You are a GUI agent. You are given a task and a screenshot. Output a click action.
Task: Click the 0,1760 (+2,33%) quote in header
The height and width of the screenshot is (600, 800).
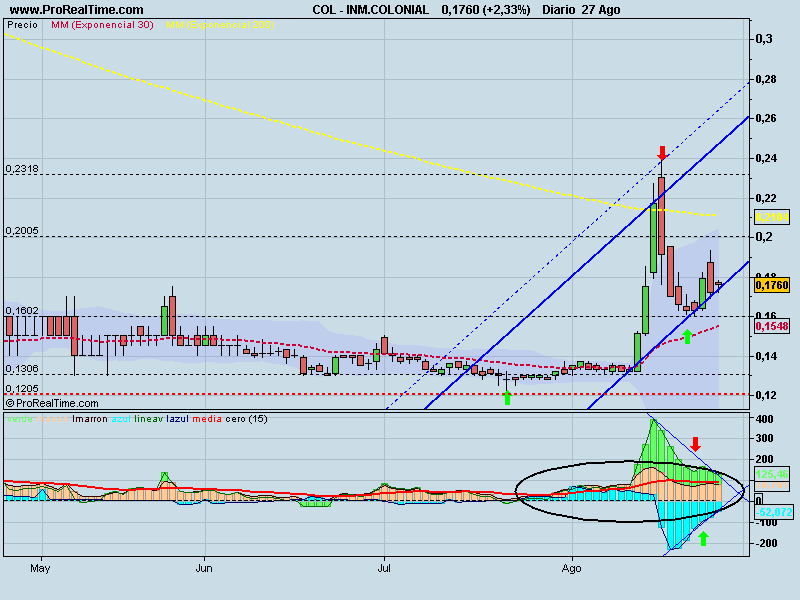click(486, 10)
